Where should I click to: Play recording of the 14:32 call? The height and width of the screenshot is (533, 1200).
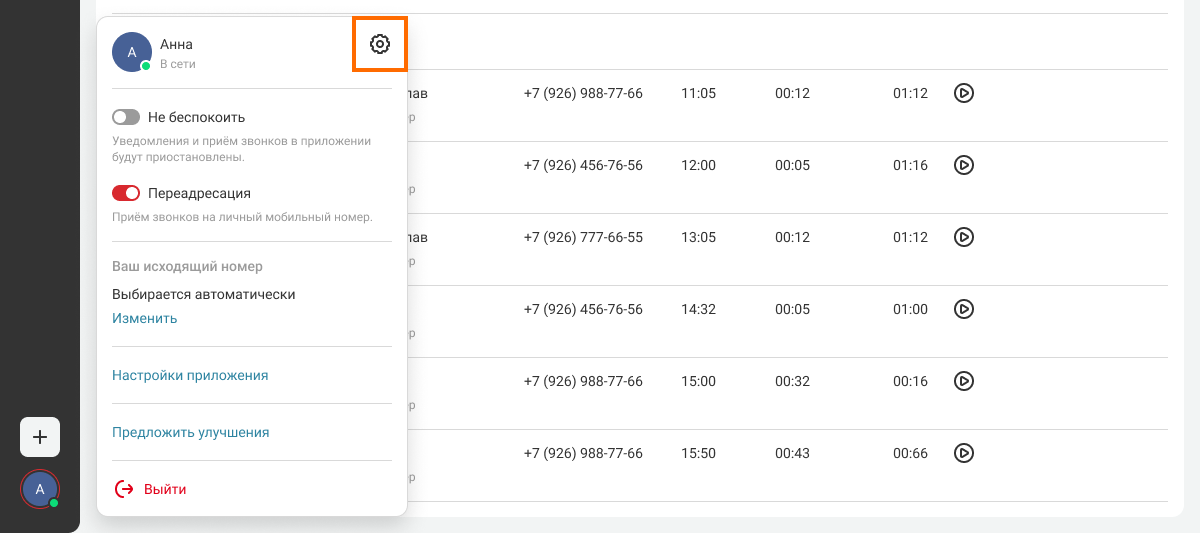tap(963, 309)
